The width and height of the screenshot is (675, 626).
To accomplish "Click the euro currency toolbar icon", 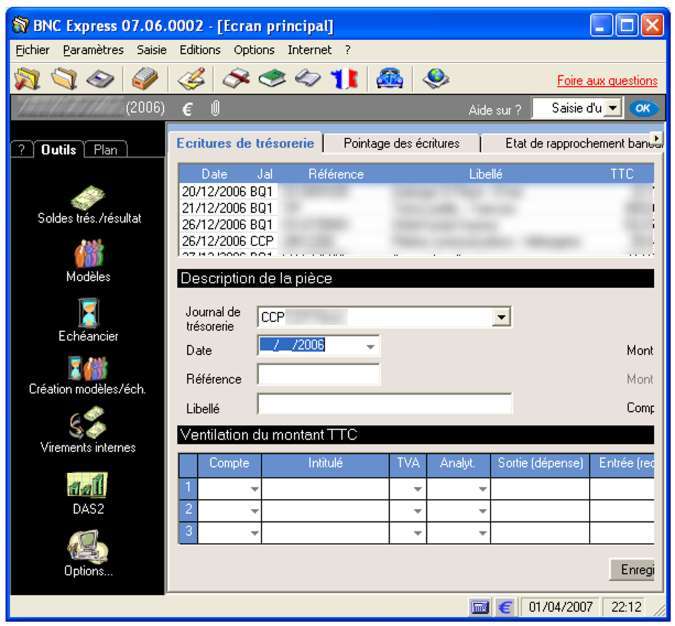I will pyautogui.click(x=187, y=108).
